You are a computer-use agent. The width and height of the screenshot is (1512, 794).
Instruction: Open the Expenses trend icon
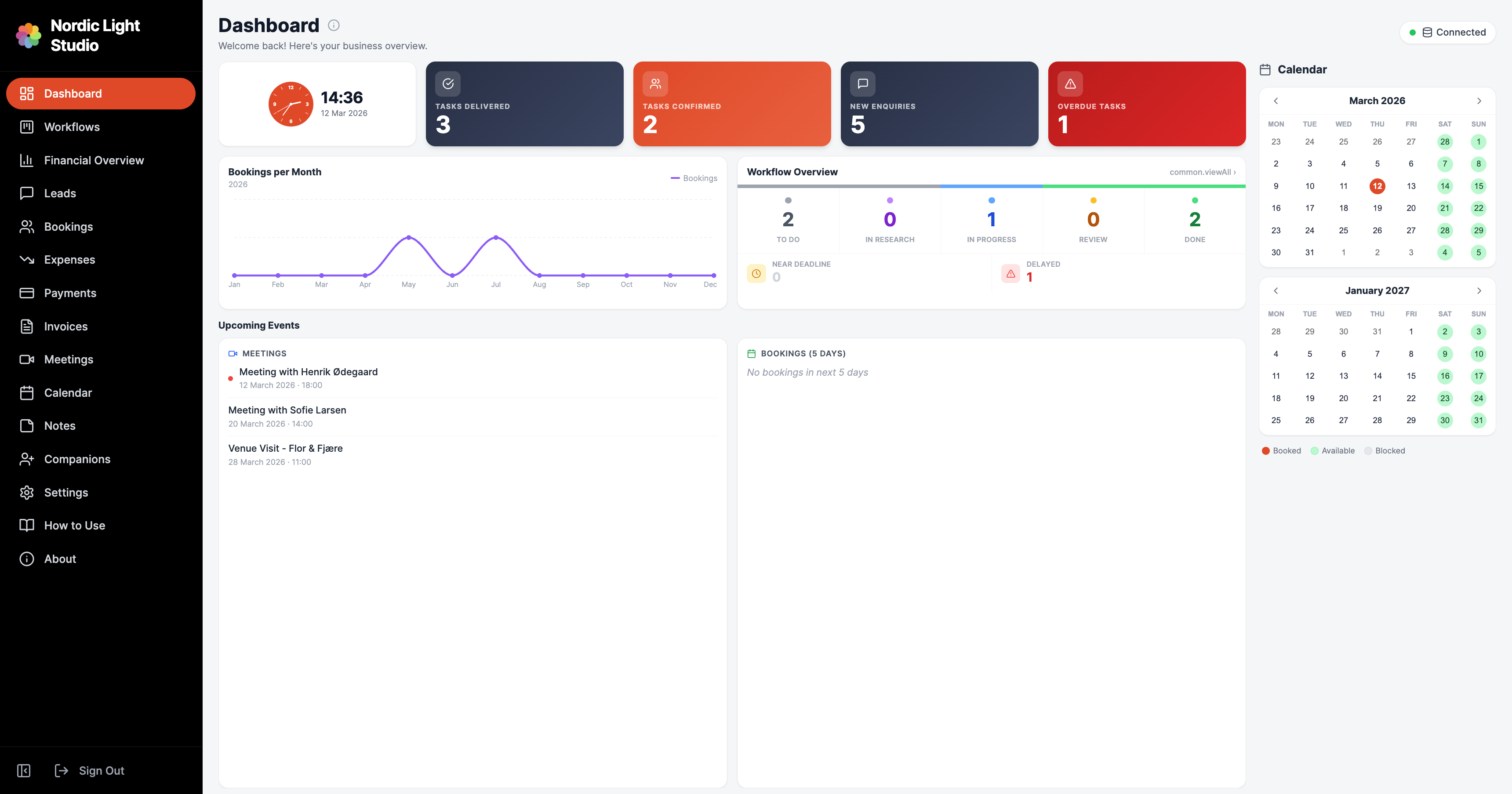click(27, 259)
